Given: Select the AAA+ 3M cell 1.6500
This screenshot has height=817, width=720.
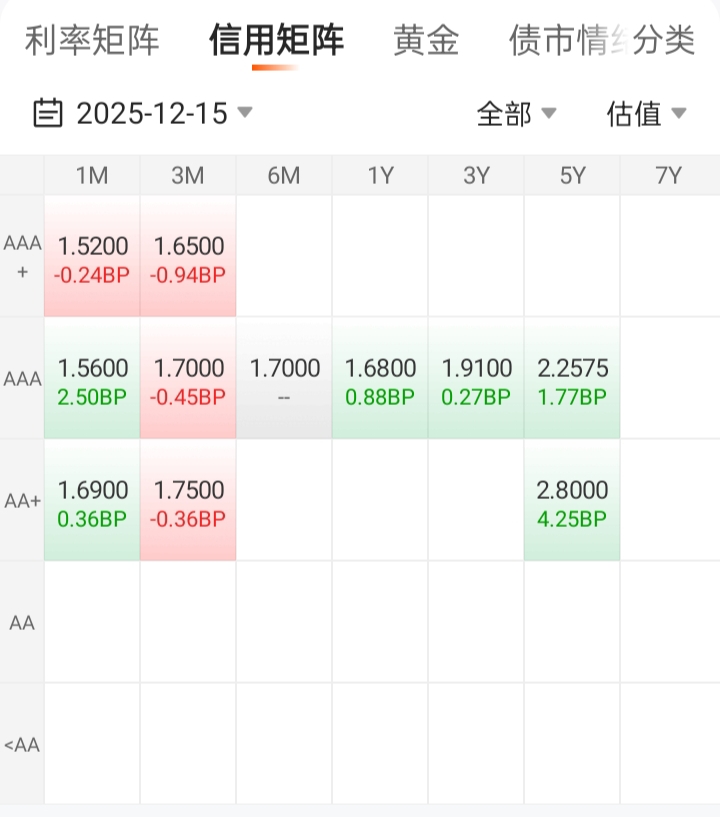Looking at the screenshot, I should tap(188, 257).
